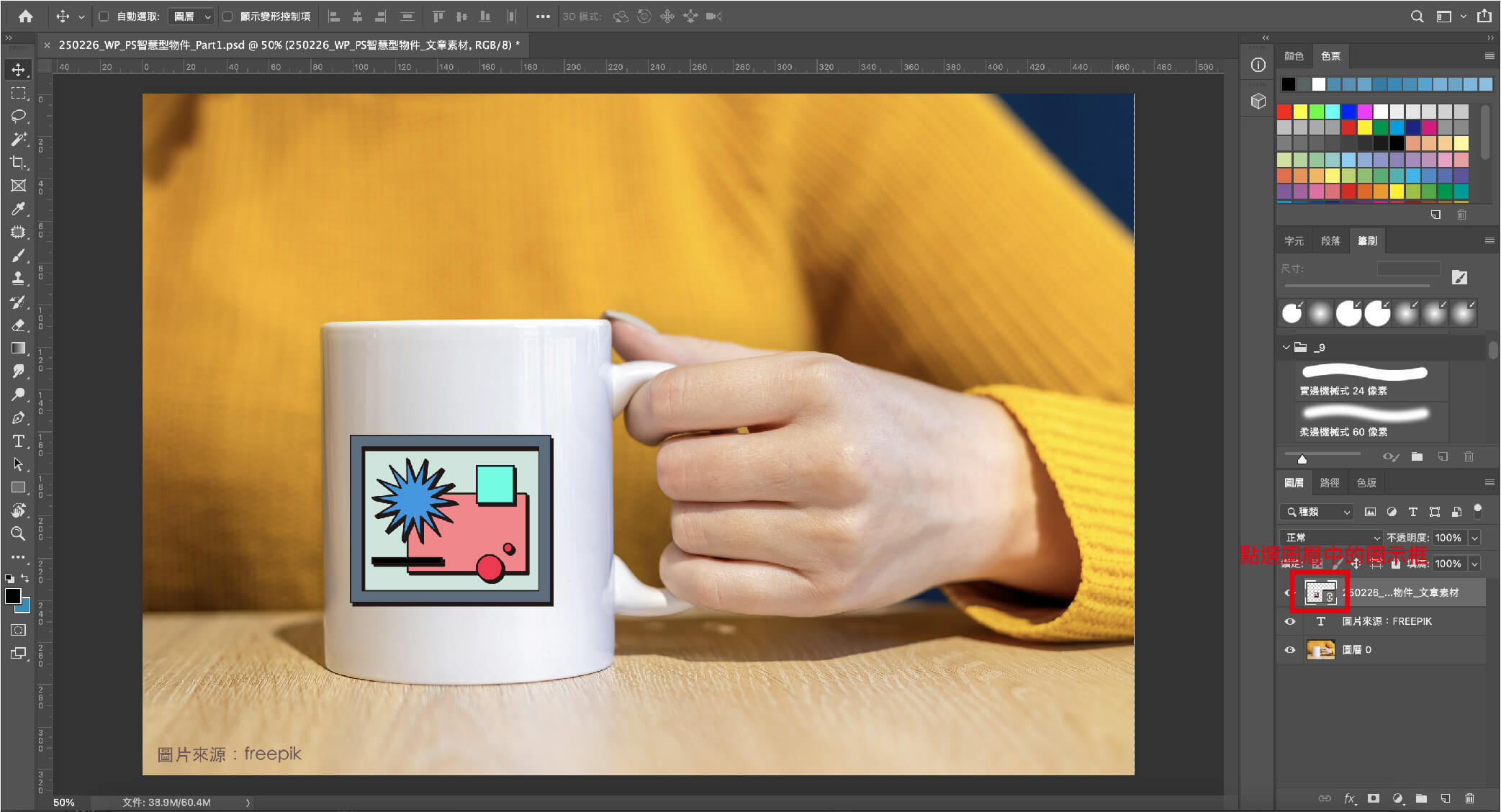Select the Eraser tool
The height and width of the screenshot is (812, 1501).
[18, 325]
